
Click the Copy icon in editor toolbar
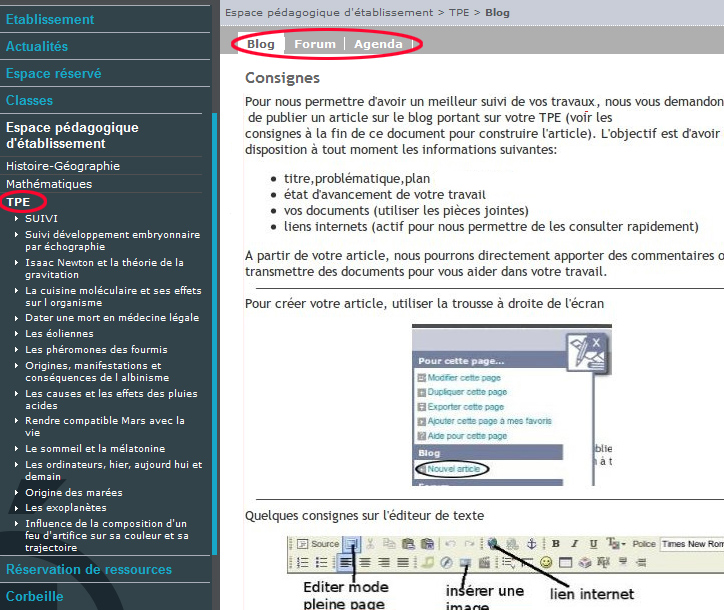389,544
